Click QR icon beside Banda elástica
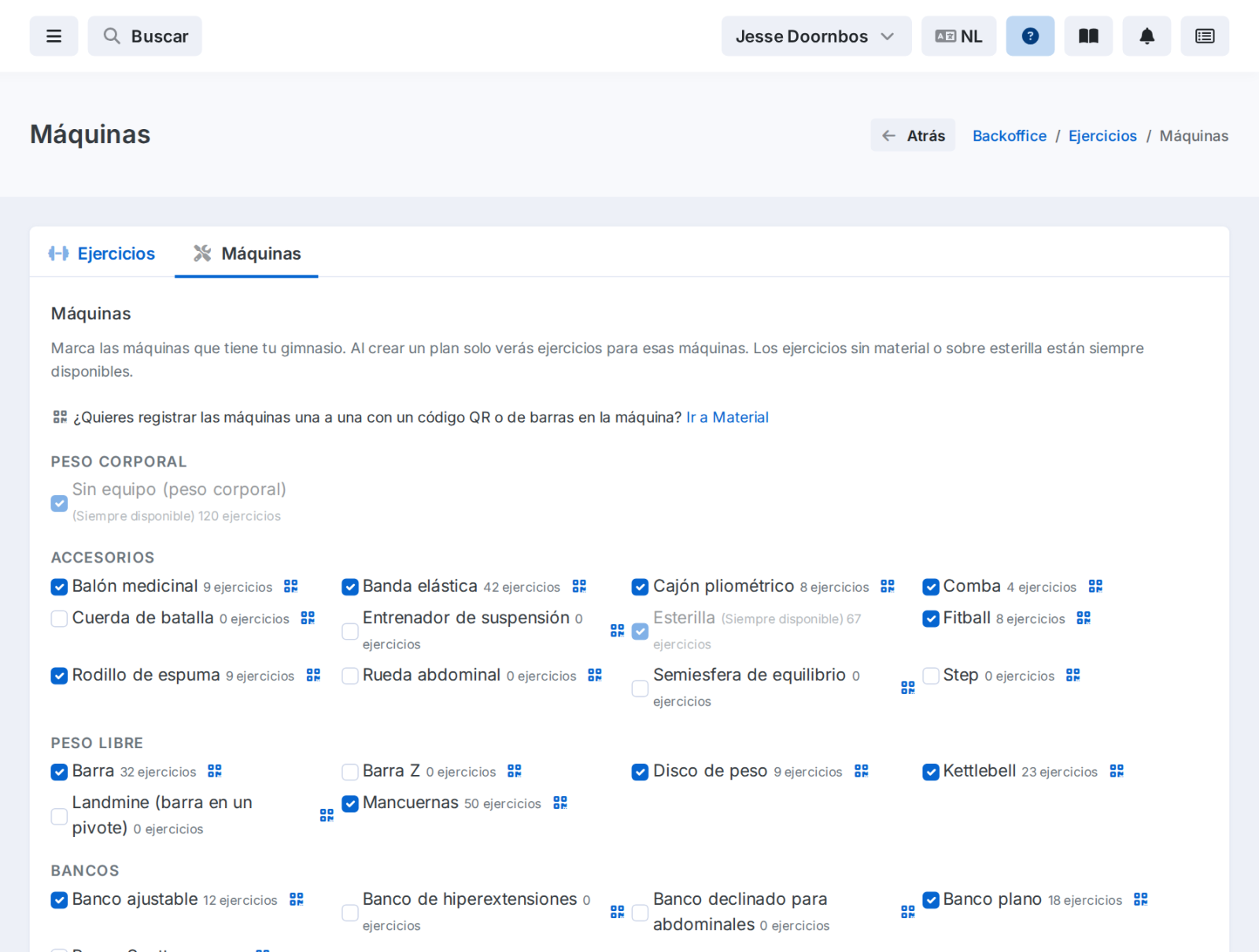 pos(579,586)
